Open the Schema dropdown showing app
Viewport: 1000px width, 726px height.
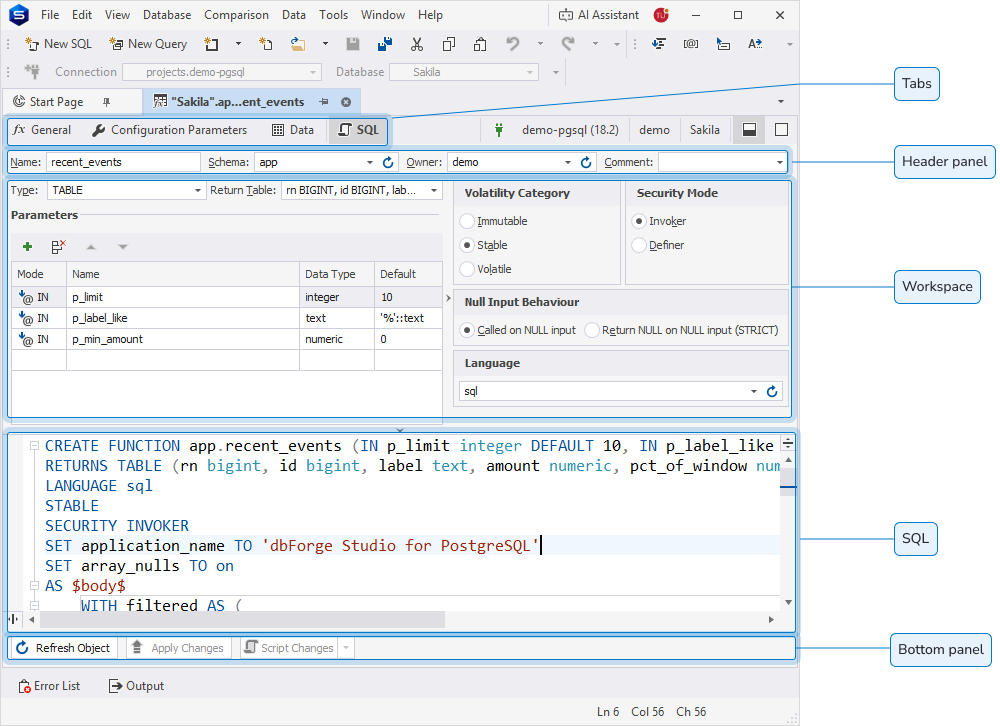pos(370,162)
